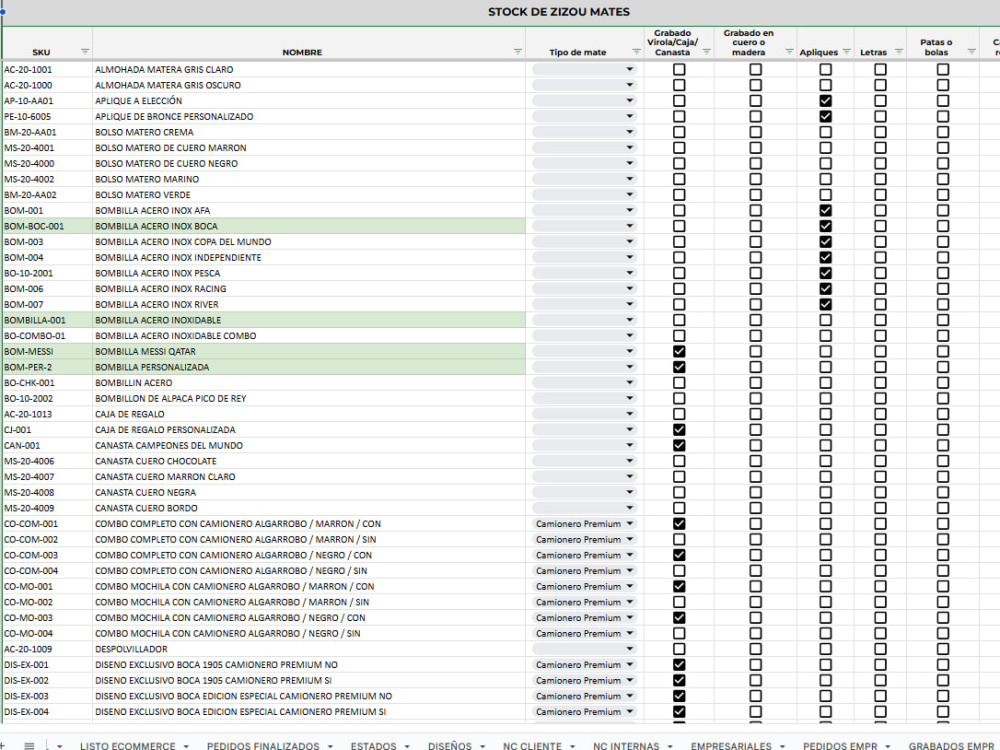Switch to PEDIDOS EMPR sheet tab
This screenshot has width=1000, height=750.
click(x=840, y=746)
